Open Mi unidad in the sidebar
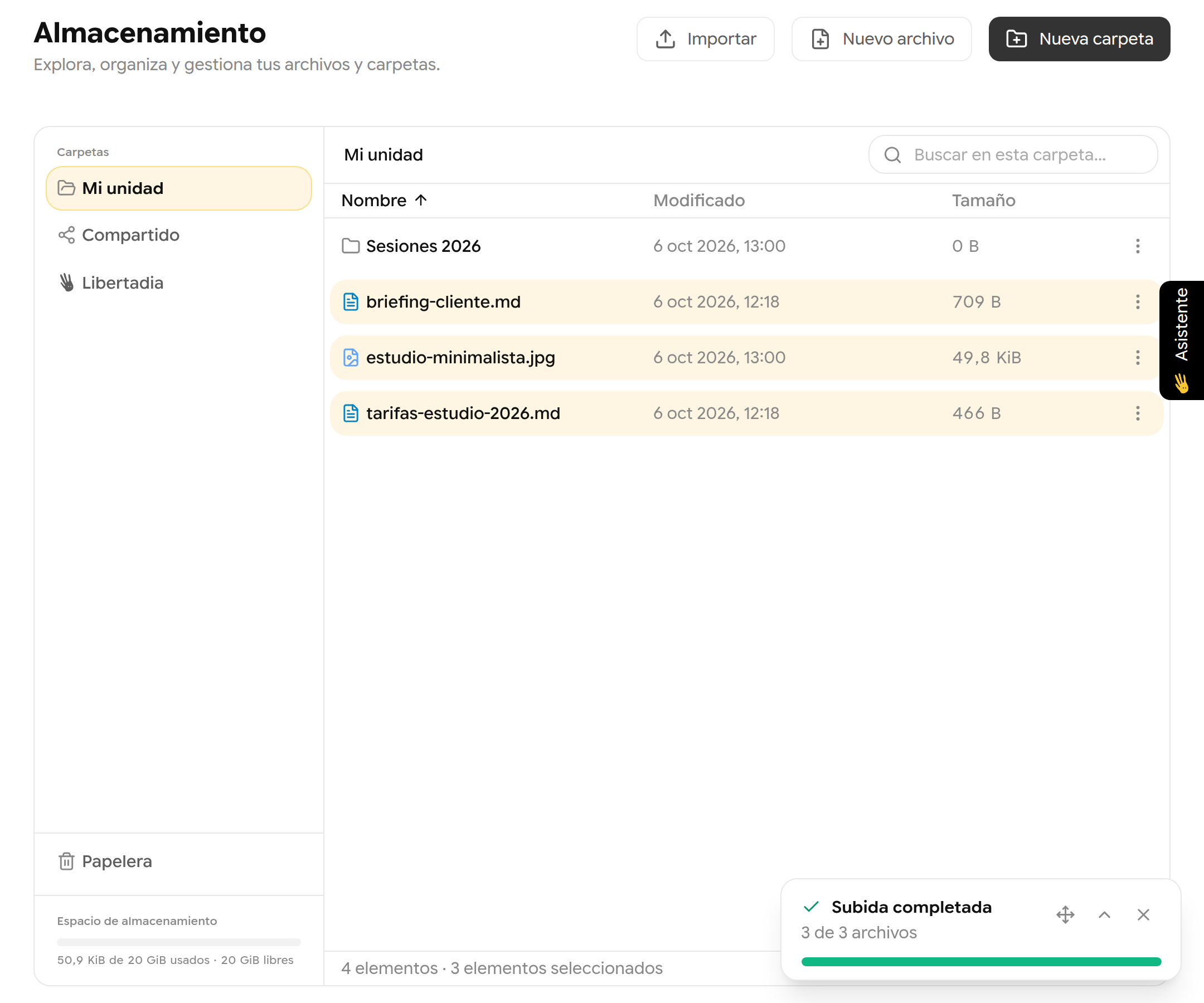This screenshot has width=1204, height=1003. click(179, 188)
